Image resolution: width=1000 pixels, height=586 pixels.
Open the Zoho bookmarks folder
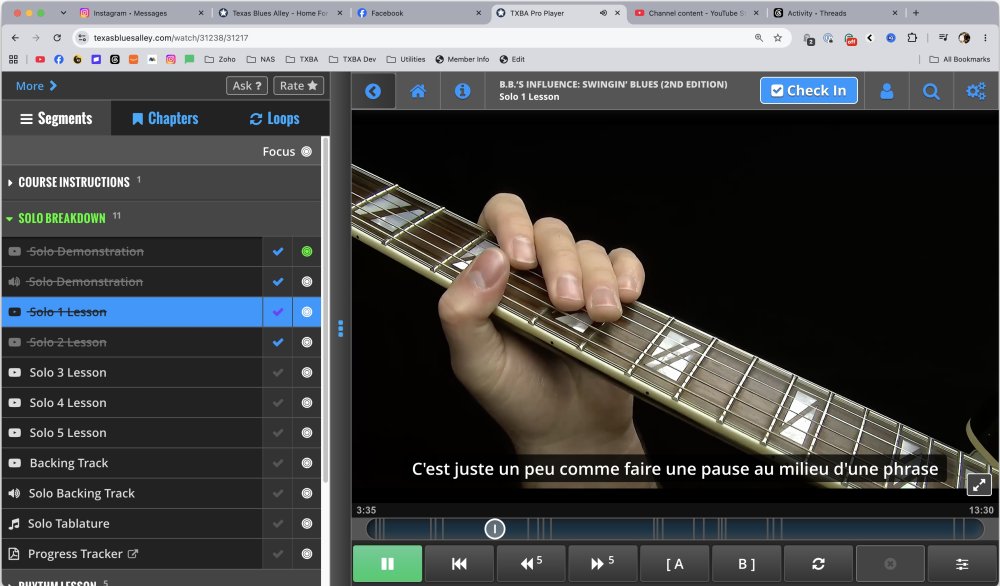pos(220,59)
